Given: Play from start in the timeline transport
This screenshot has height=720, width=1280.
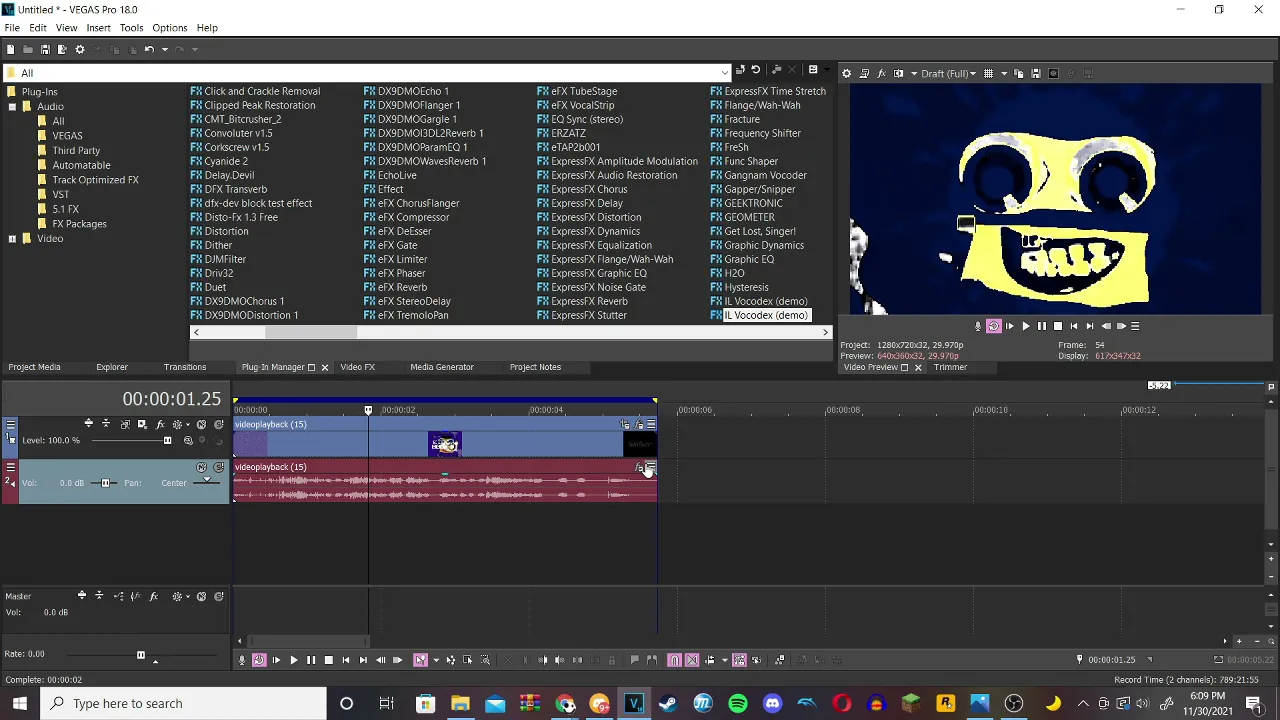Looking at the screenshot, I should 276,660.
